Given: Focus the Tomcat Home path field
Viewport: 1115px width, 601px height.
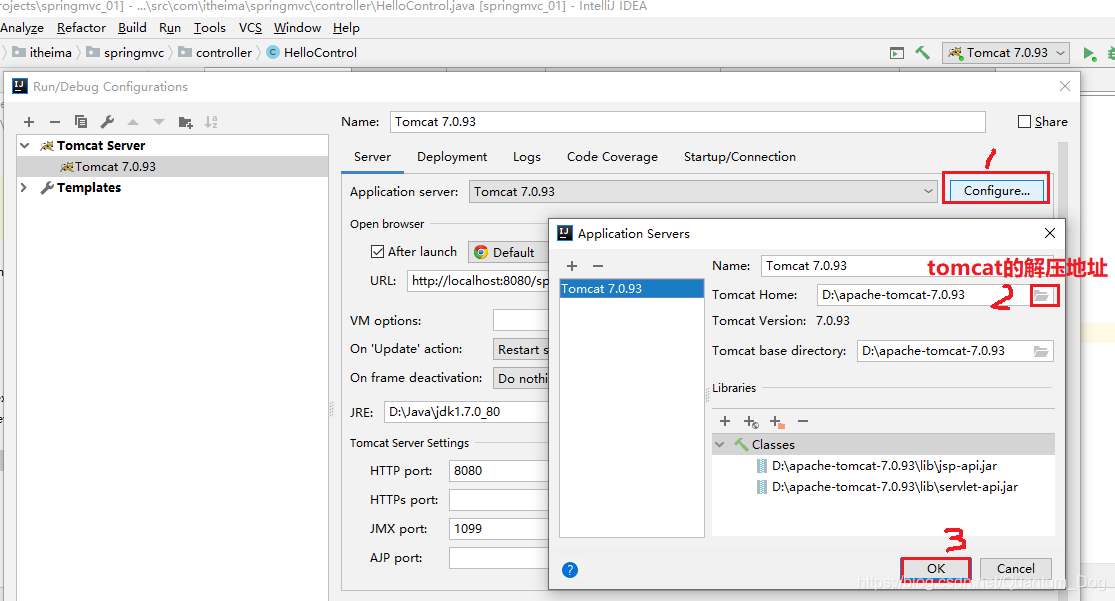Looking at the screenshot, I should point(924,295).
